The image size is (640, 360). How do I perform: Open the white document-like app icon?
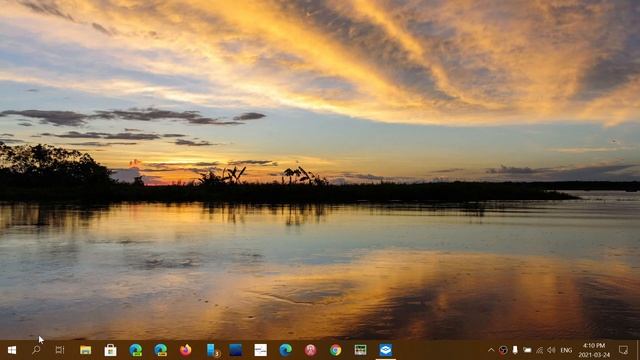point(260,350)
